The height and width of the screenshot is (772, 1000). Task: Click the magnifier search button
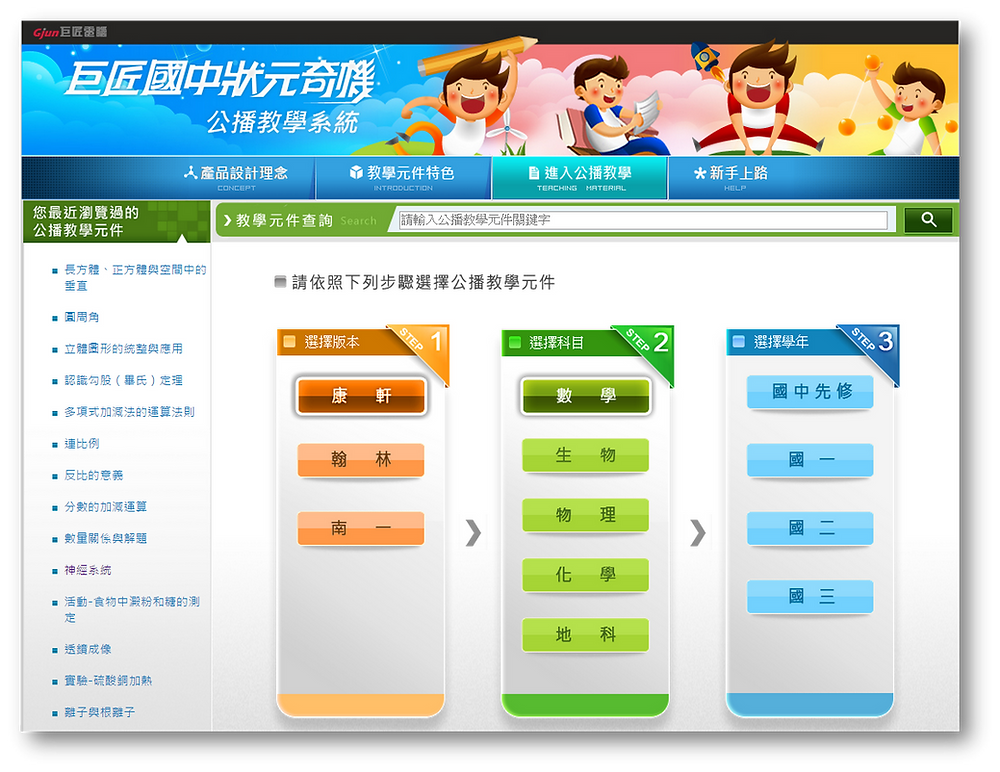(928, 220)
